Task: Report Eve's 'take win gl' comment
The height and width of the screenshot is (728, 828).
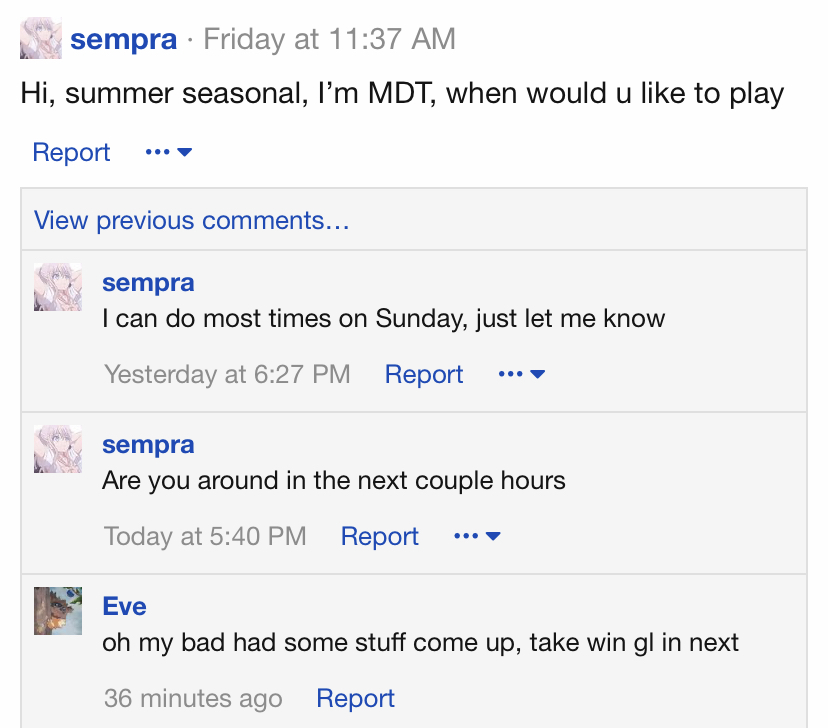Action: coord(355,699)
